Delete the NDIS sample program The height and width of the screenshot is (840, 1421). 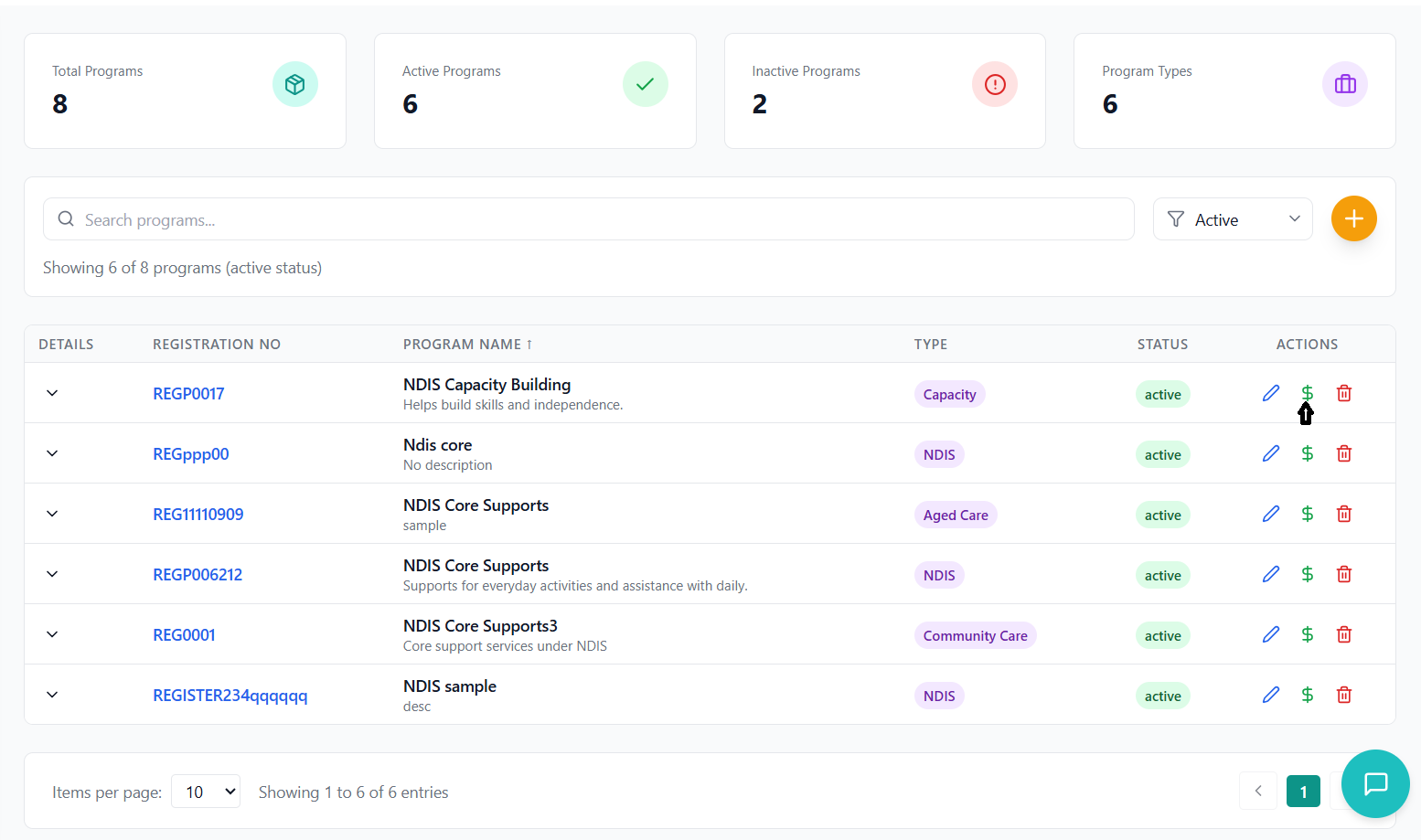pos(1344,695)
